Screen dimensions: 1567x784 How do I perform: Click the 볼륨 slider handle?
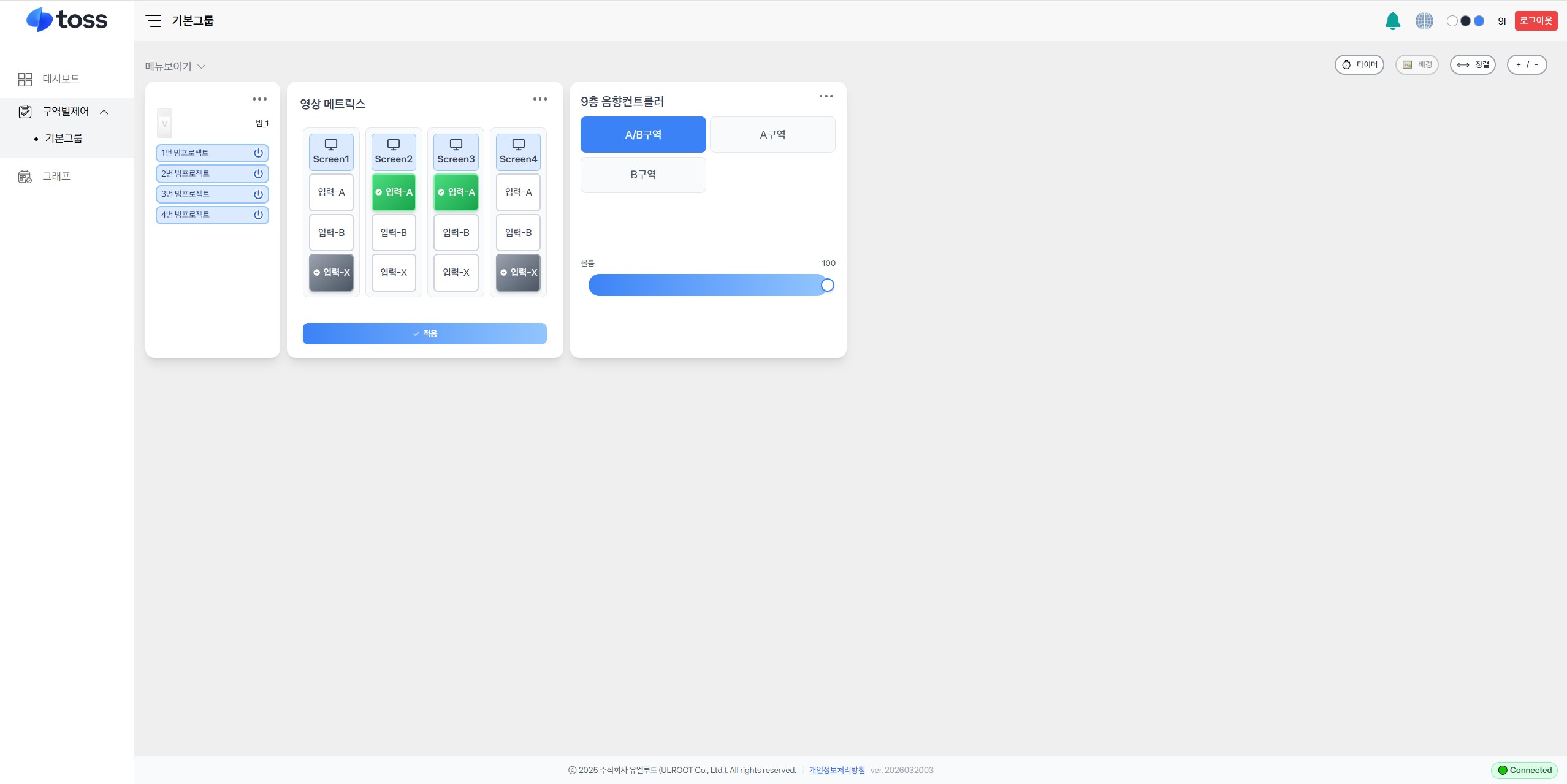(x=828, y=285)
